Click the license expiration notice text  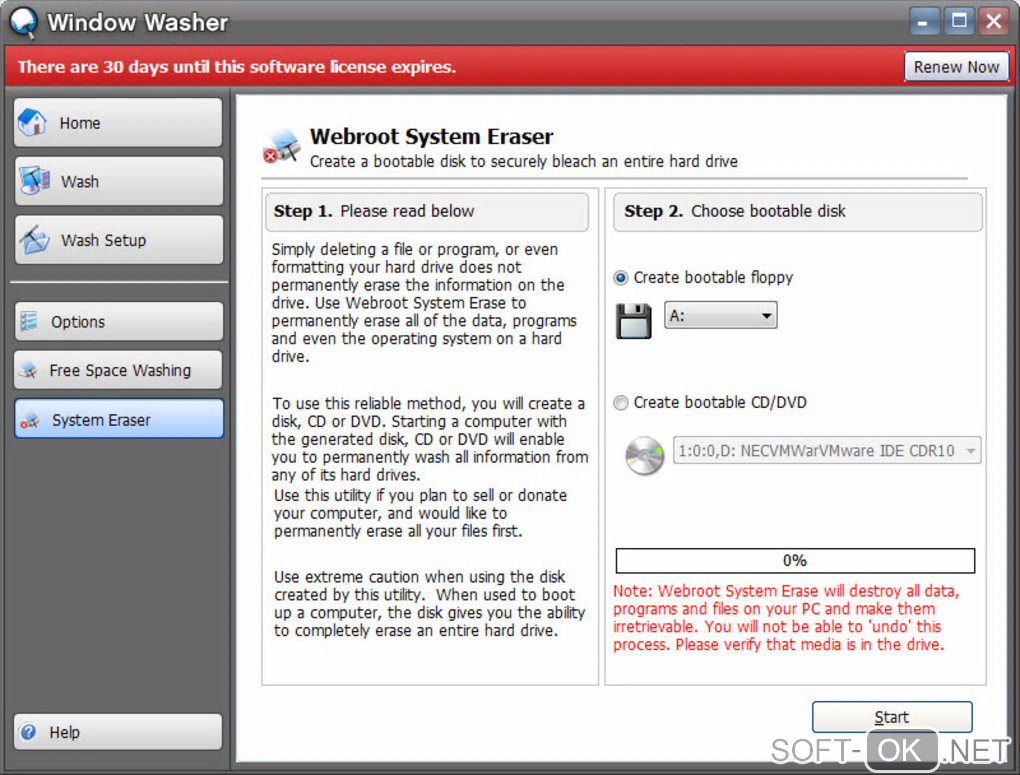[x=237, y=66]
